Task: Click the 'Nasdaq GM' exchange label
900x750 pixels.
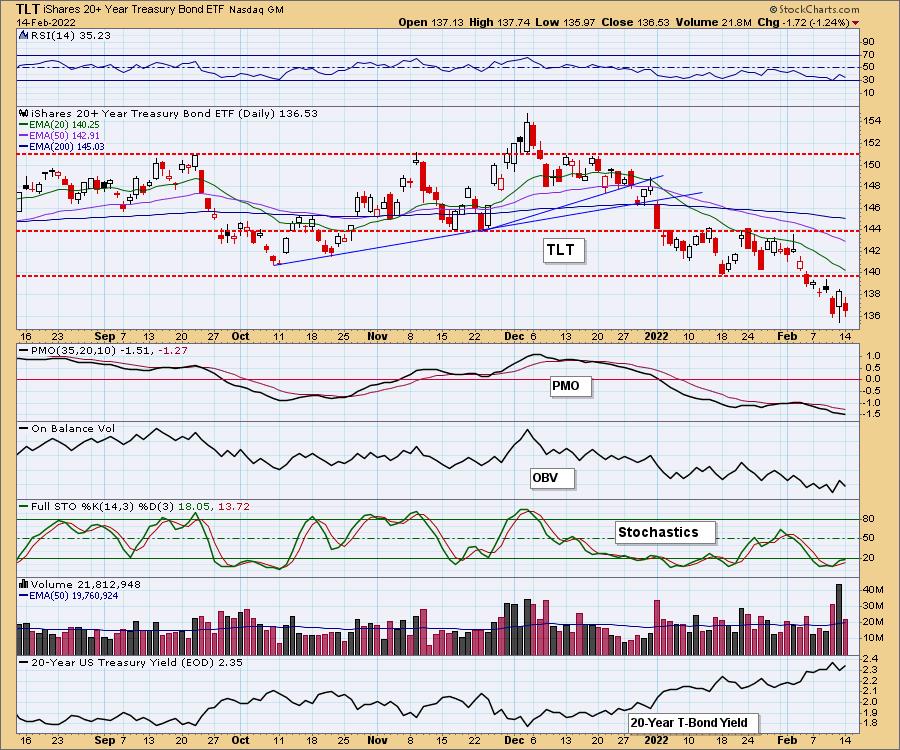Action: coord(256,10)
